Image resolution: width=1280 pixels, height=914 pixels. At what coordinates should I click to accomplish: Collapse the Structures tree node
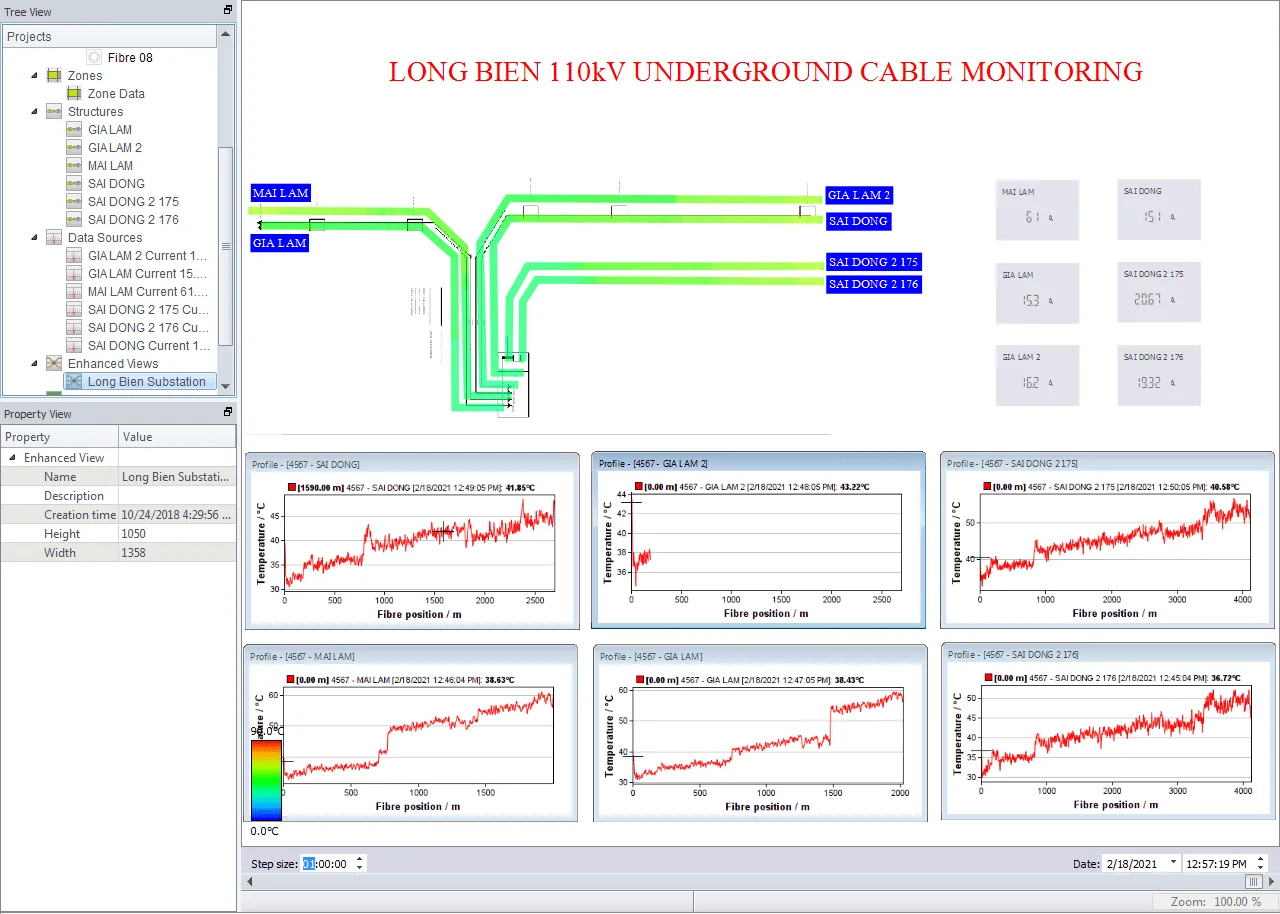pos(34,112)
